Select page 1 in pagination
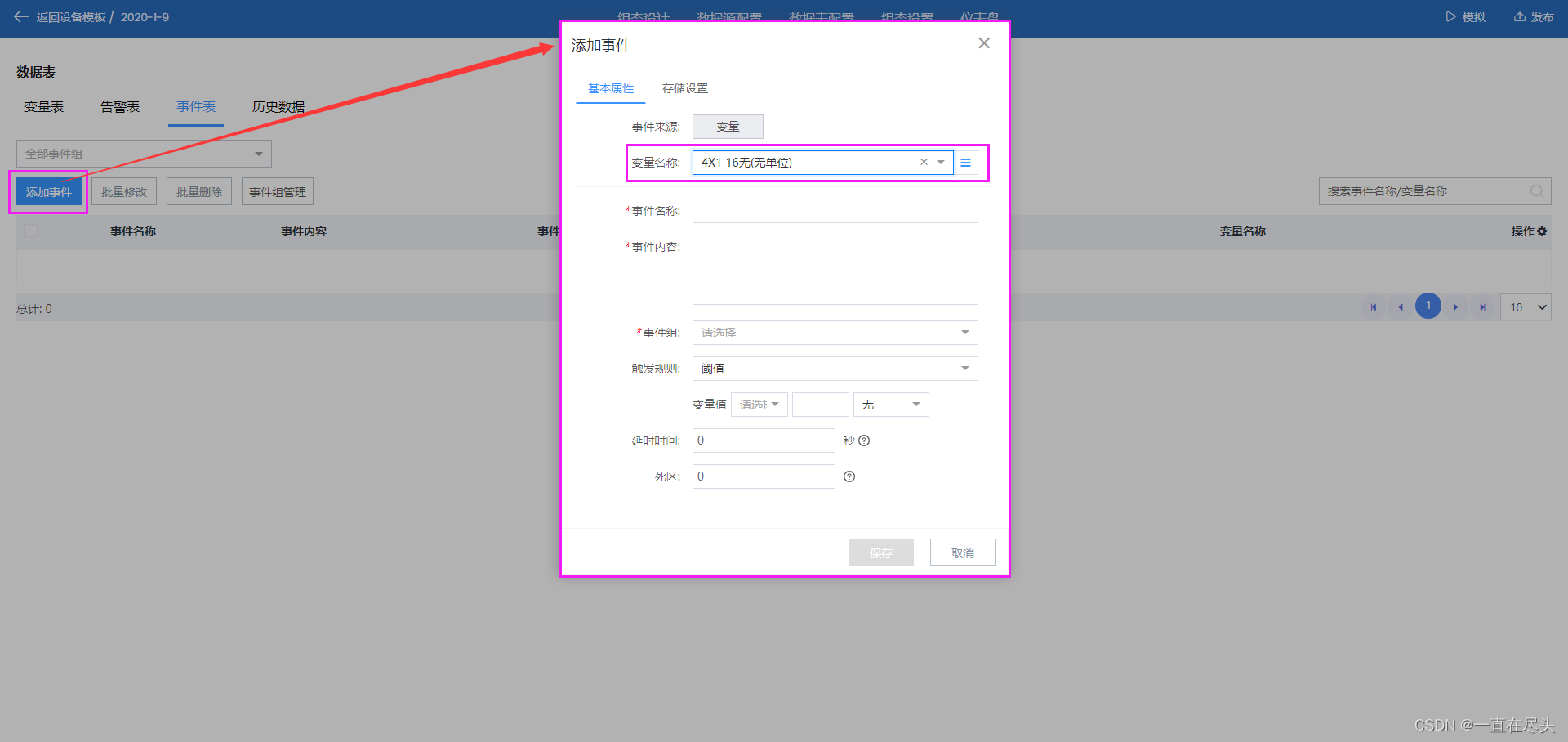This screenshot has height=742, width=1568. [1428, 306]
